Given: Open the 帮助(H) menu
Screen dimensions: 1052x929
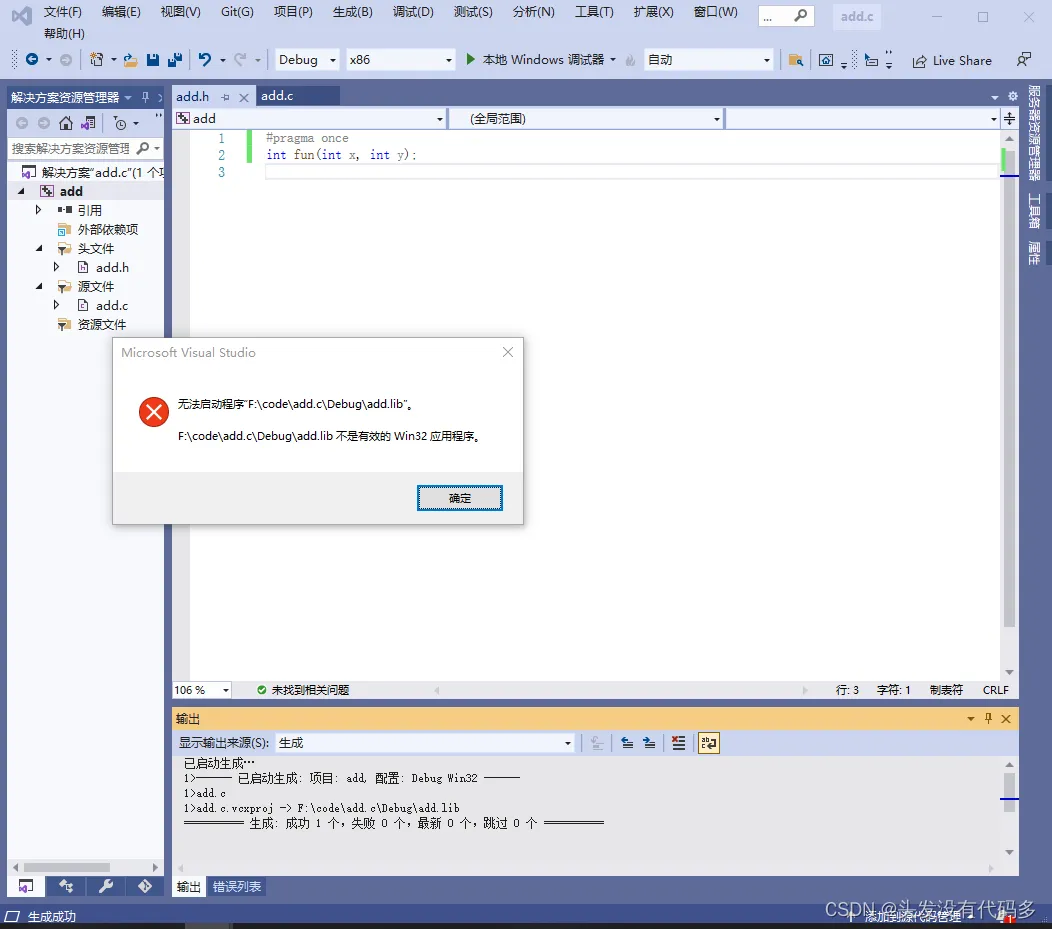Looking at the screenshot, I should point(64,33).
